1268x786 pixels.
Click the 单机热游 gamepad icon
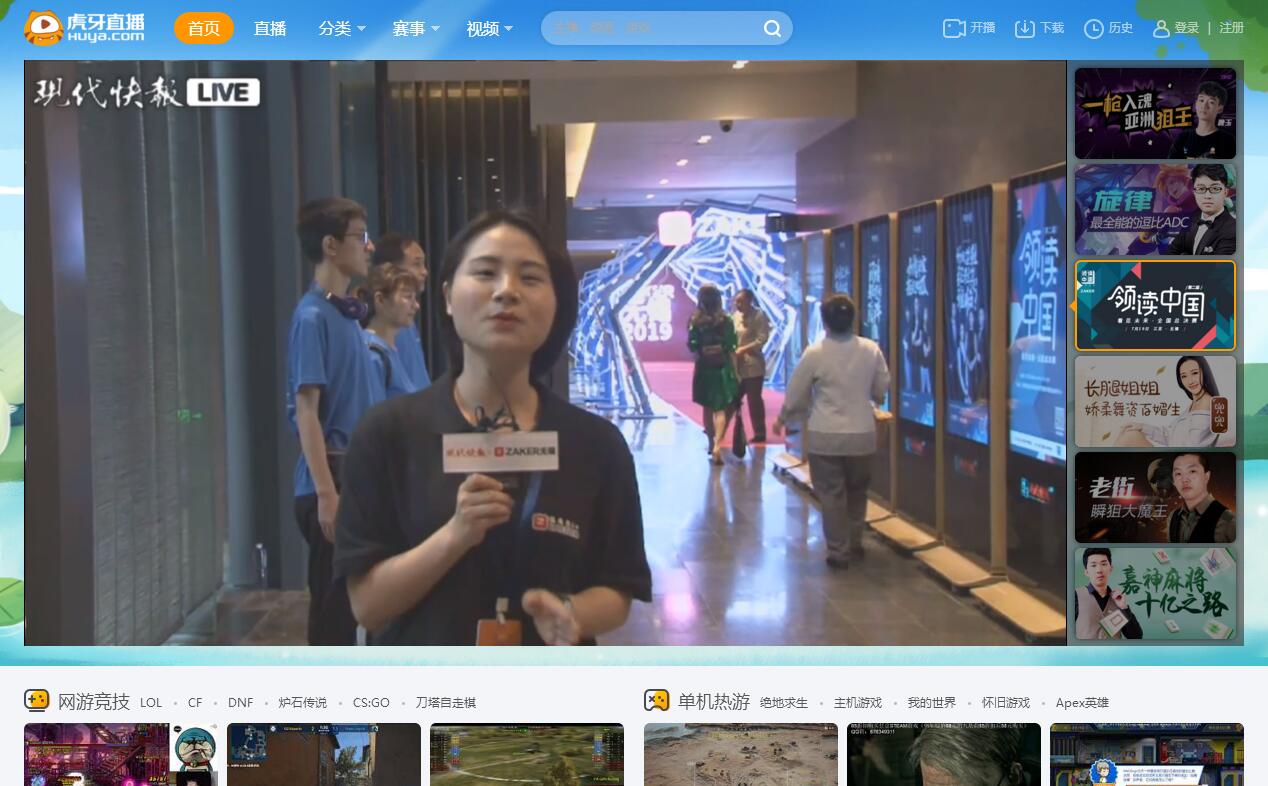(656, 700)
